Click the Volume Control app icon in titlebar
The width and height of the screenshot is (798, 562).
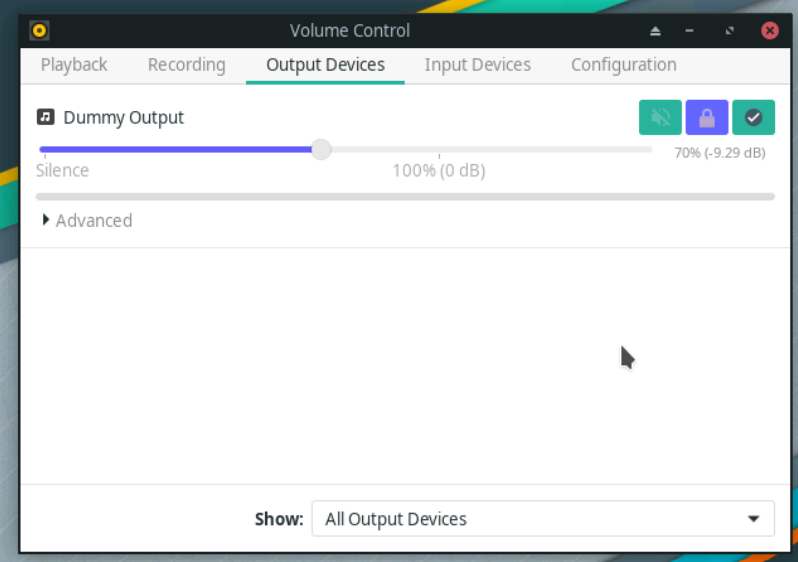[39, 31]
